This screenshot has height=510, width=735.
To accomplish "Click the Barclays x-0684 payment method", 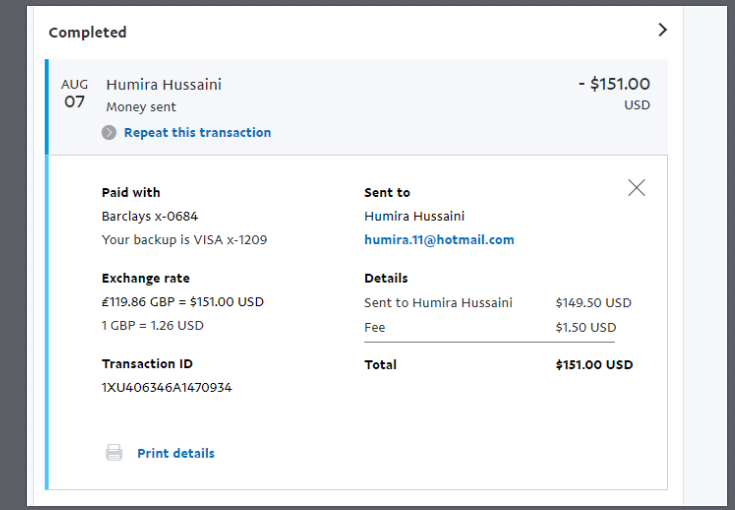I will coord(150,216).
